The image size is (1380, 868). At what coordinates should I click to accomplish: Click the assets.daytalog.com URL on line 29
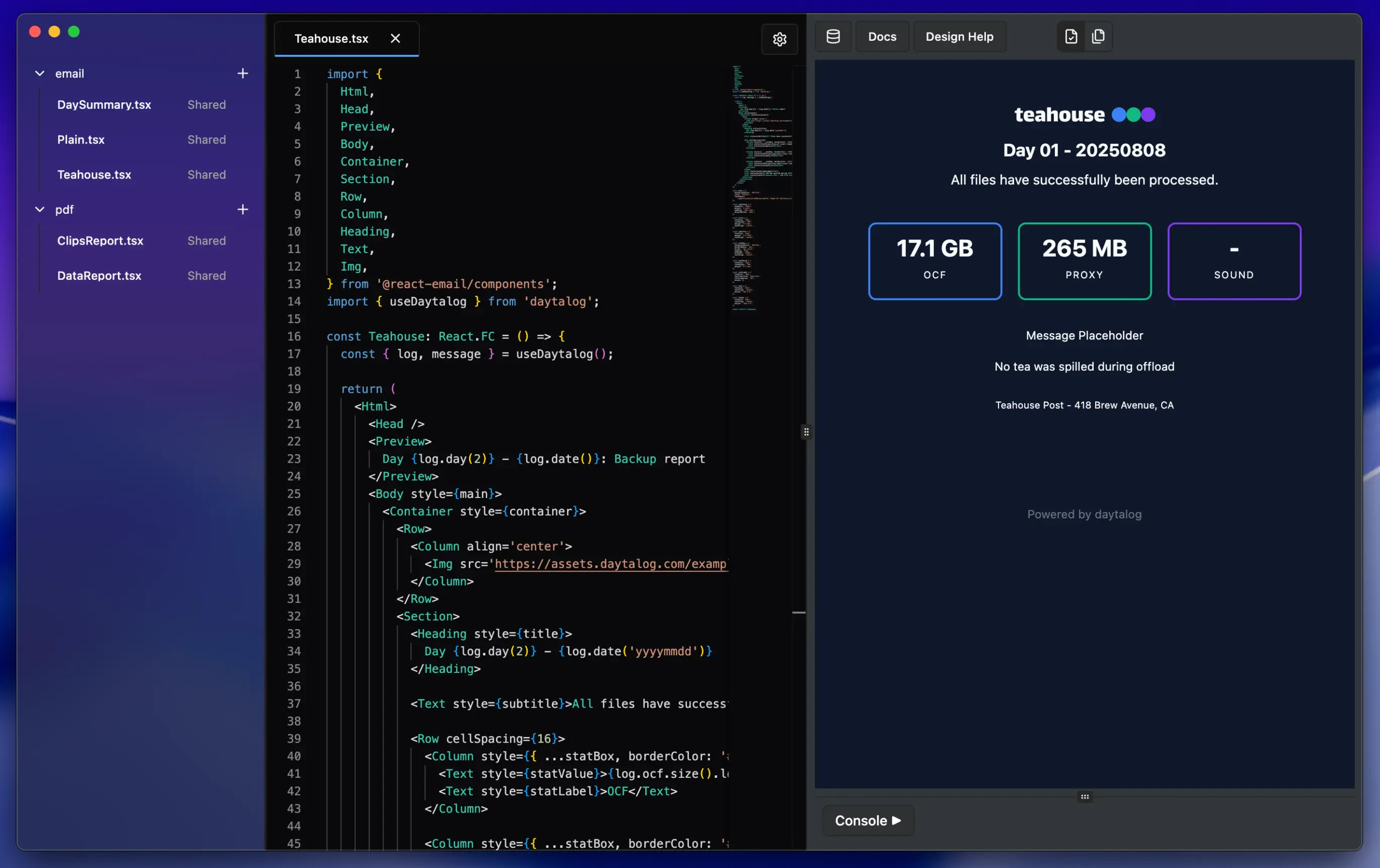pyautogui.click(x=611, y=564)
